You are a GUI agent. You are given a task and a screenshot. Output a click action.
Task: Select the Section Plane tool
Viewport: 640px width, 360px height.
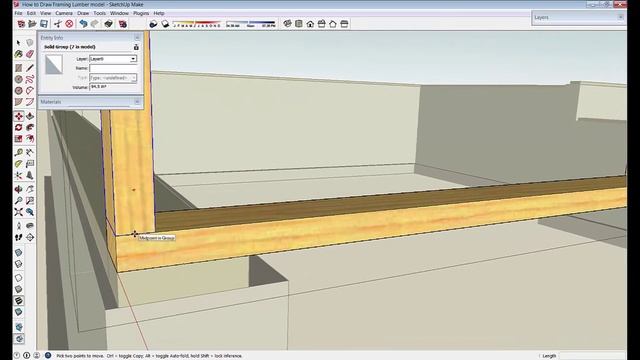click(30, 237)
